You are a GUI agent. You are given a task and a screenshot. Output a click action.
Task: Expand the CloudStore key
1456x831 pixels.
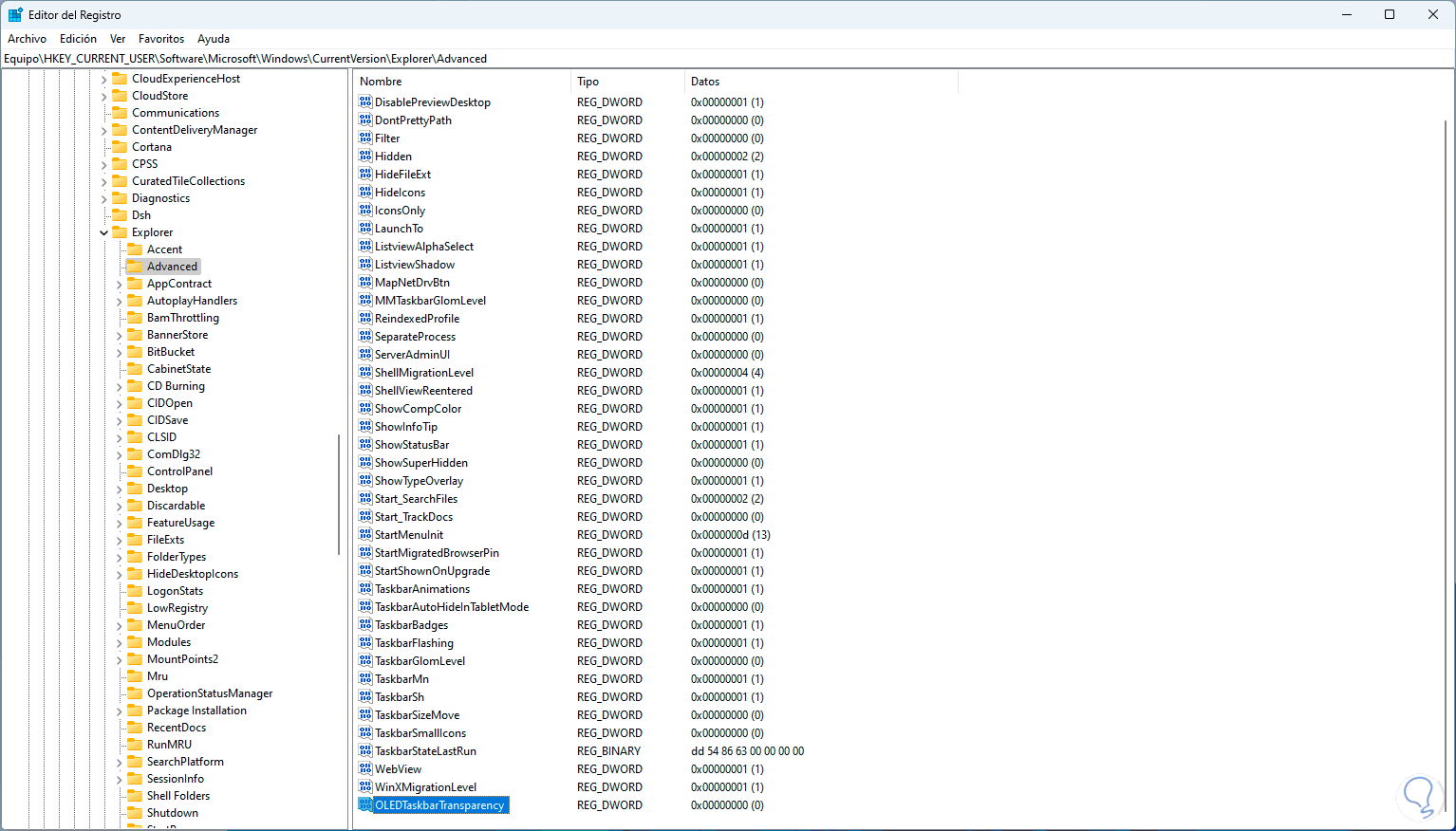pyautogui.click(x=104, y=96)
